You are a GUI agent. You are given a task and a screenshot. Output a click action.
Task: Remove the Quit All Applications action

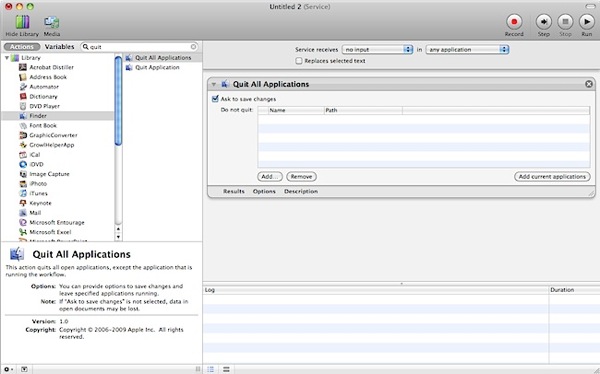tap(589, 84)
